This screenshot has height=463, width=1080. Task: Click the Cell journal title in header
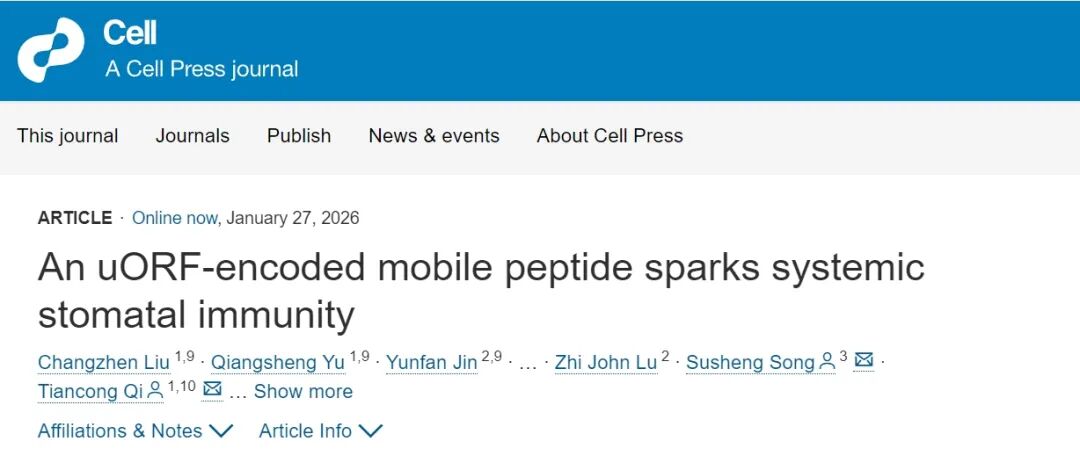point(130,33)
